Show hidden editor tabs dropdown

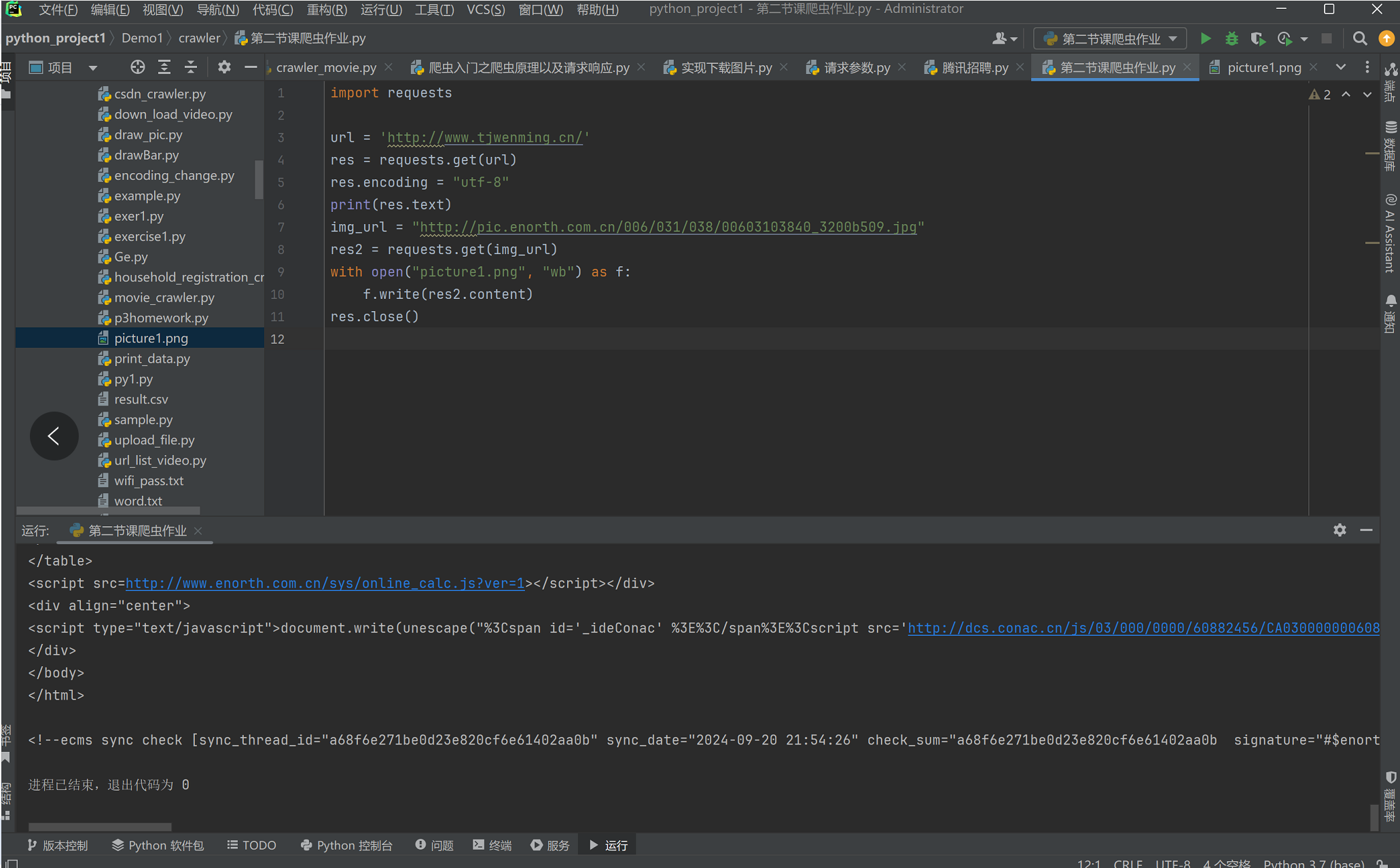click(1340, 67)
